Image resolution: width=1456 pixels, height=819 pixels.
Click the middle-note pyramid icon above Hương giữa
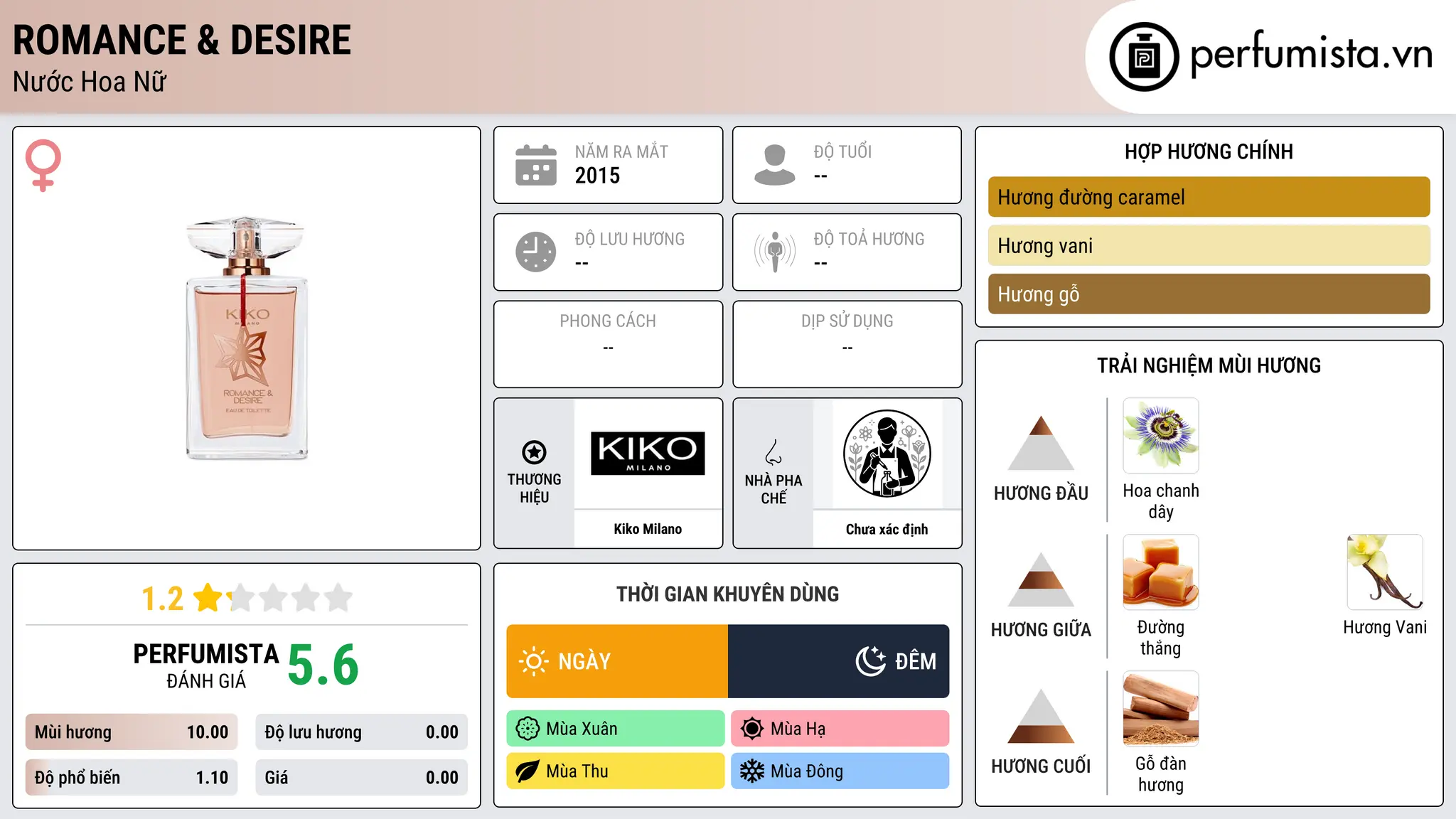(1041, 579)
